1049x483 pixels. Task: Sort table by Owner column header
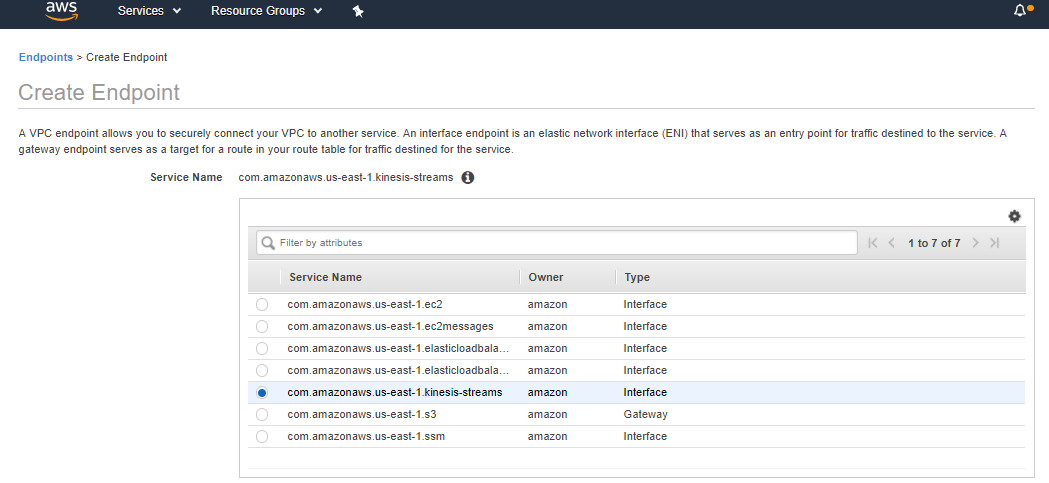click(545, 277)
